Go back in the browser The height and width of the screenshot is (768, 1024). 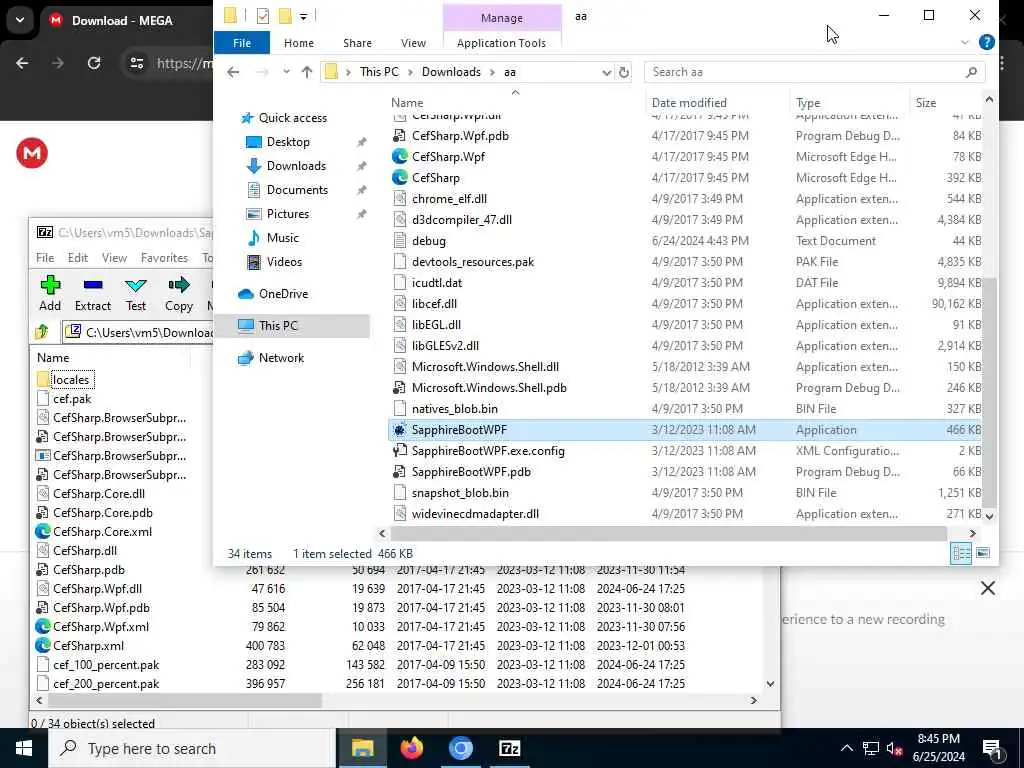[x=22, y=63]
